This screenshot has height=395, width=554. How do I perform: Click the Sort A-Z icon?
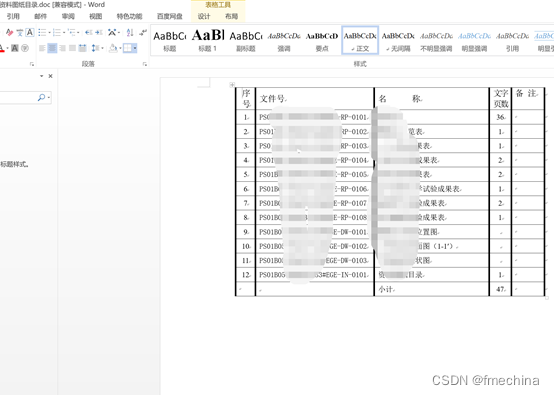[x=130, y=33]
